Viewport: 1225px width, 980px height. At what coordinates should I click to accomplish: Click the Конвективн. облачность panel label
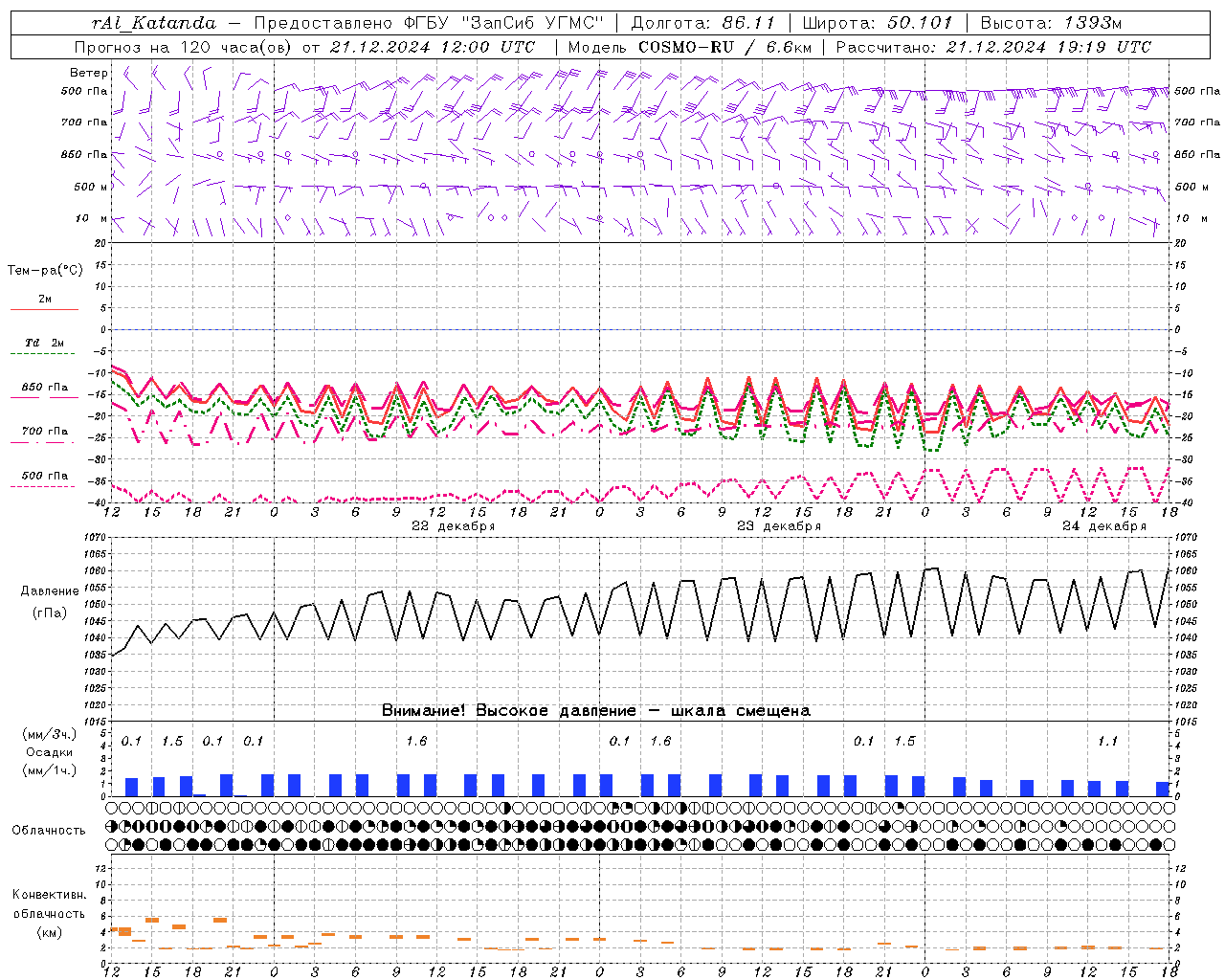pos(49,904)
